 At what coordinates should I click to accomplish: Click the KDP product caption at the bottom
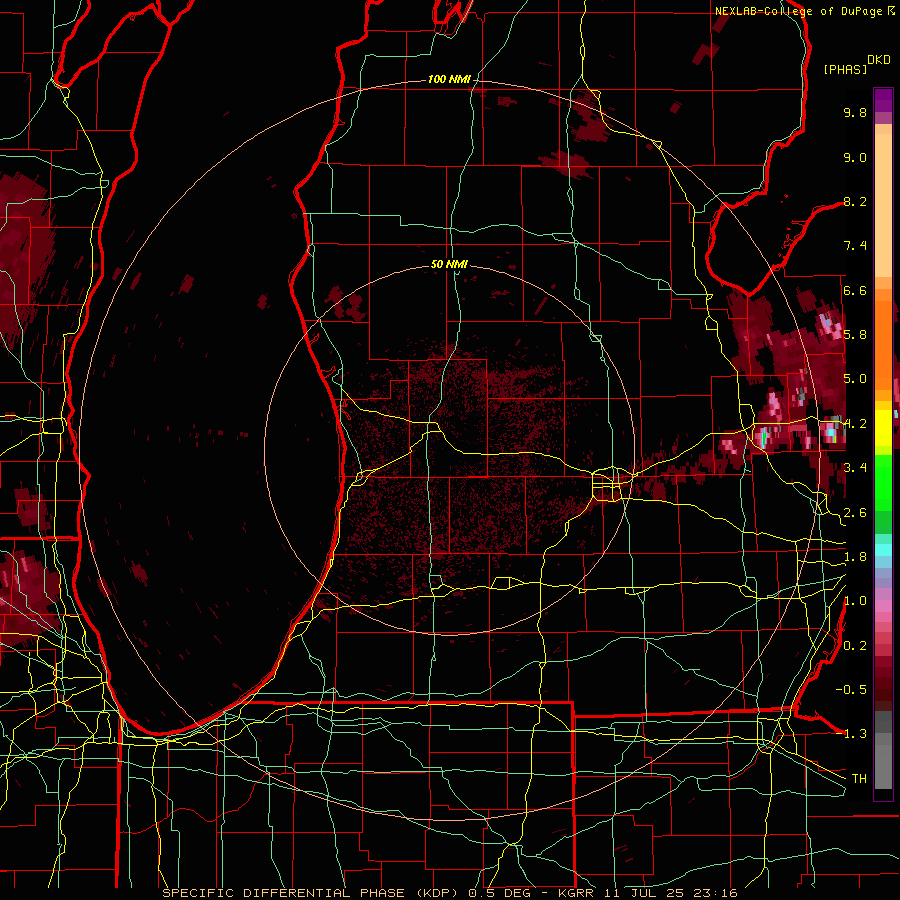pos(449,893)
